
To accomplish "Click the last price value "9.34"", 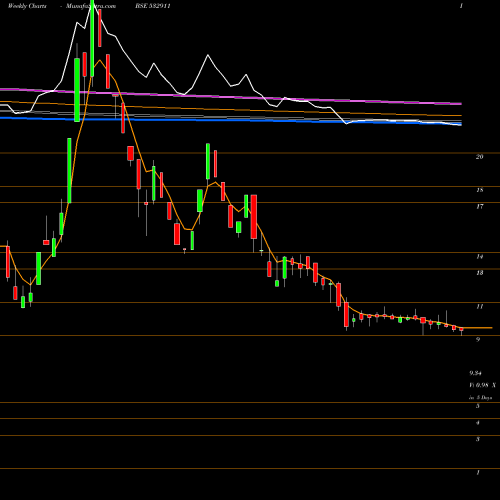I will pos(475,373).
